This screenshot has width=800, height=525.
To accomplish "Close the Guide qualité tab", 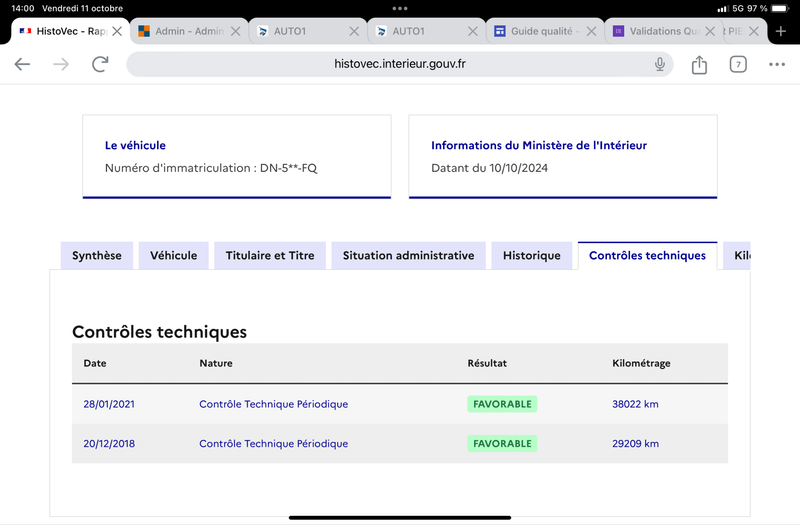I will coord(591,32).
